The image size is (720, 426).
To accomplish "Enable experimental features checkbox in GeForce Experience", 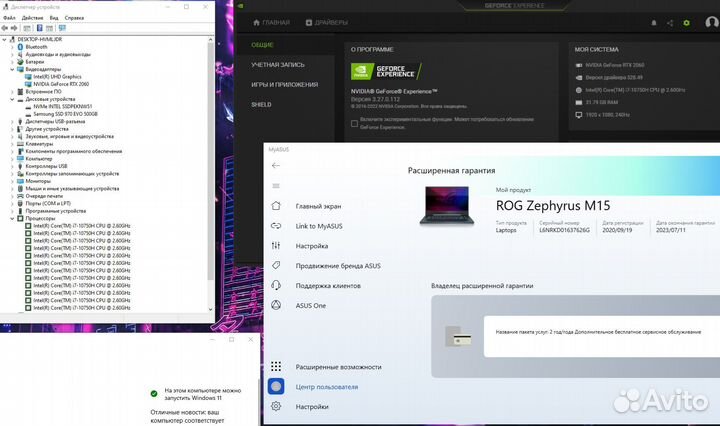I will (354, 123).
